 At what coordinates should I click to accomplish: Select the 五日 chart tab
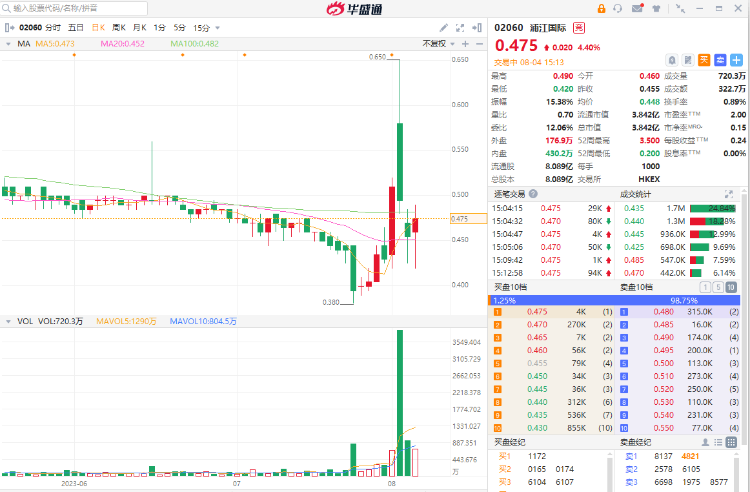tap(76, 28)
